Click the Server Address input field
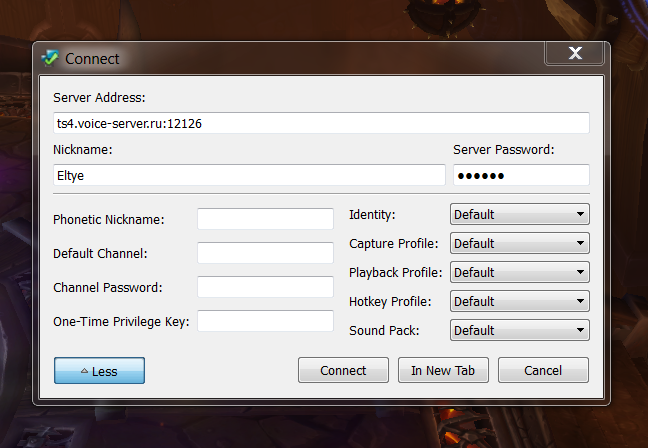Image resolution: width=648 pixels, height=448 pixels. (x=321, y=123)
